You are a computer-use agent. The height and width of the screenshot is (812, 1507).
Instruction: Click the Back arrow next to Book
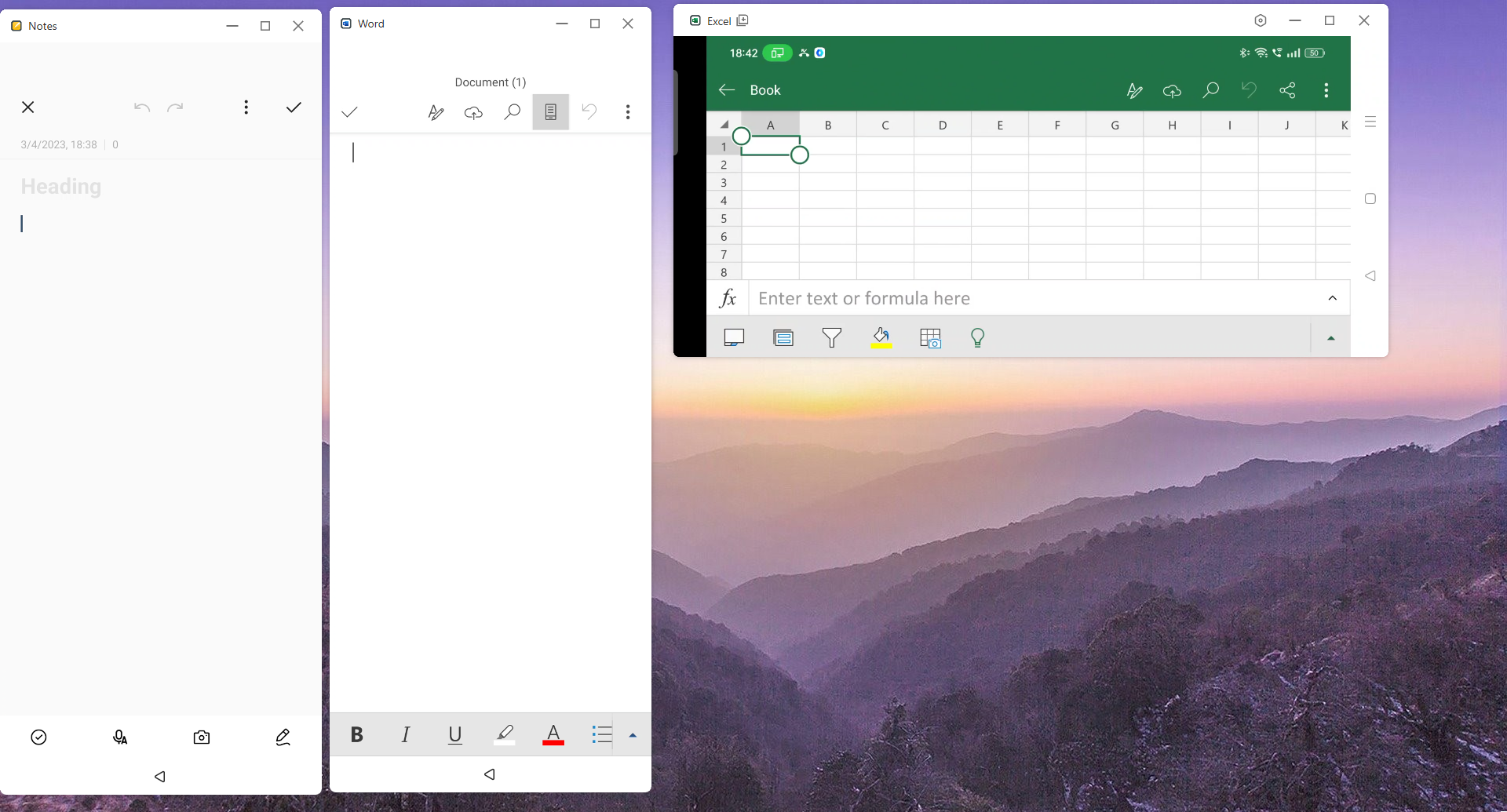click(726, 90)
